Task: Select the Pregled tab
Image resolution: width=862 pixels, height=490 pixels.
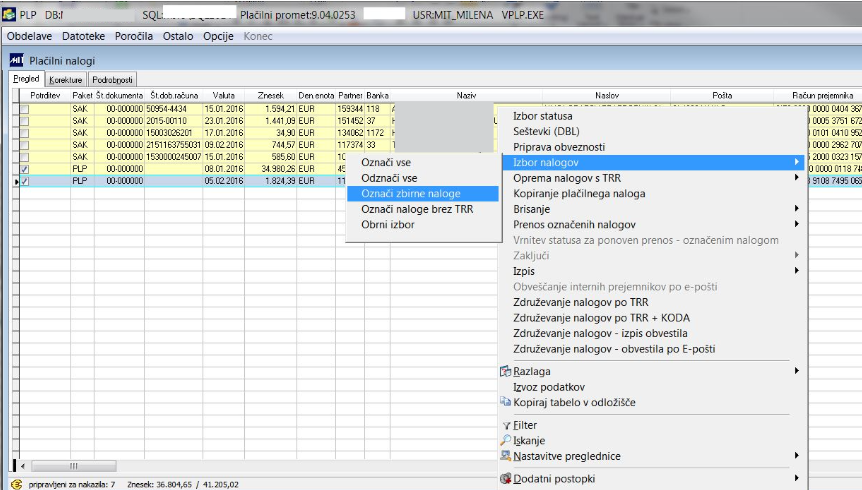Action: coord(26,79)
